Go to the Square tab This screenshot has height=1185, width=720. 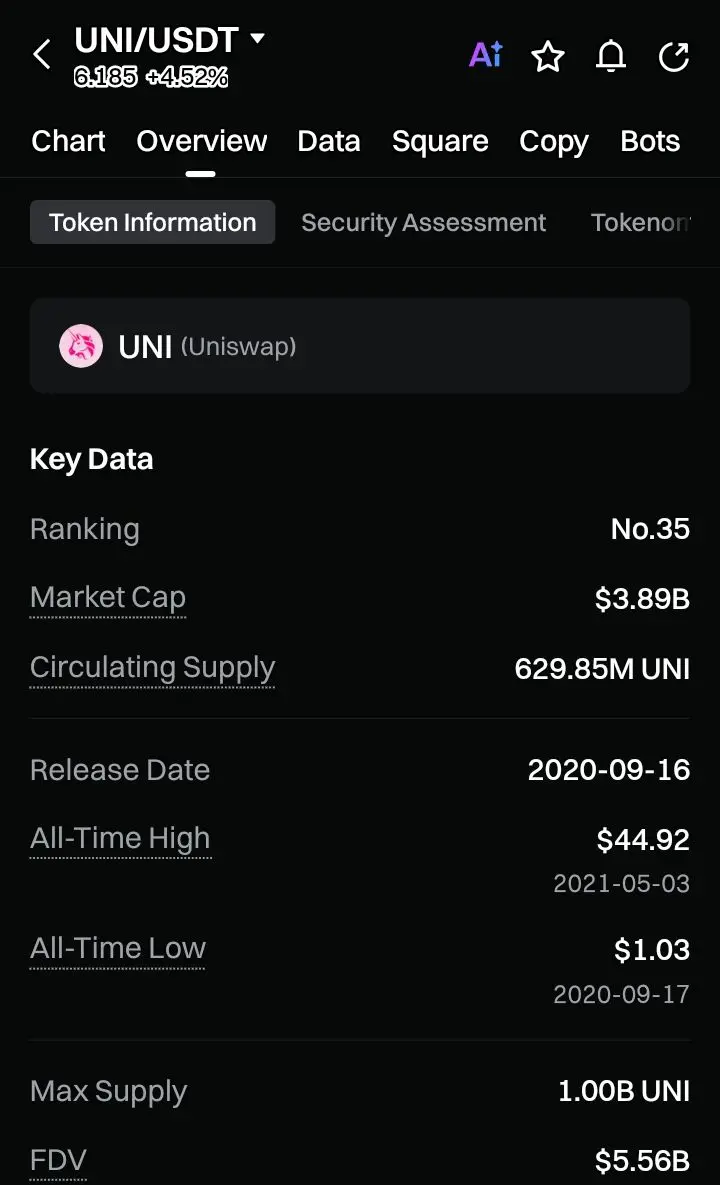440,141
